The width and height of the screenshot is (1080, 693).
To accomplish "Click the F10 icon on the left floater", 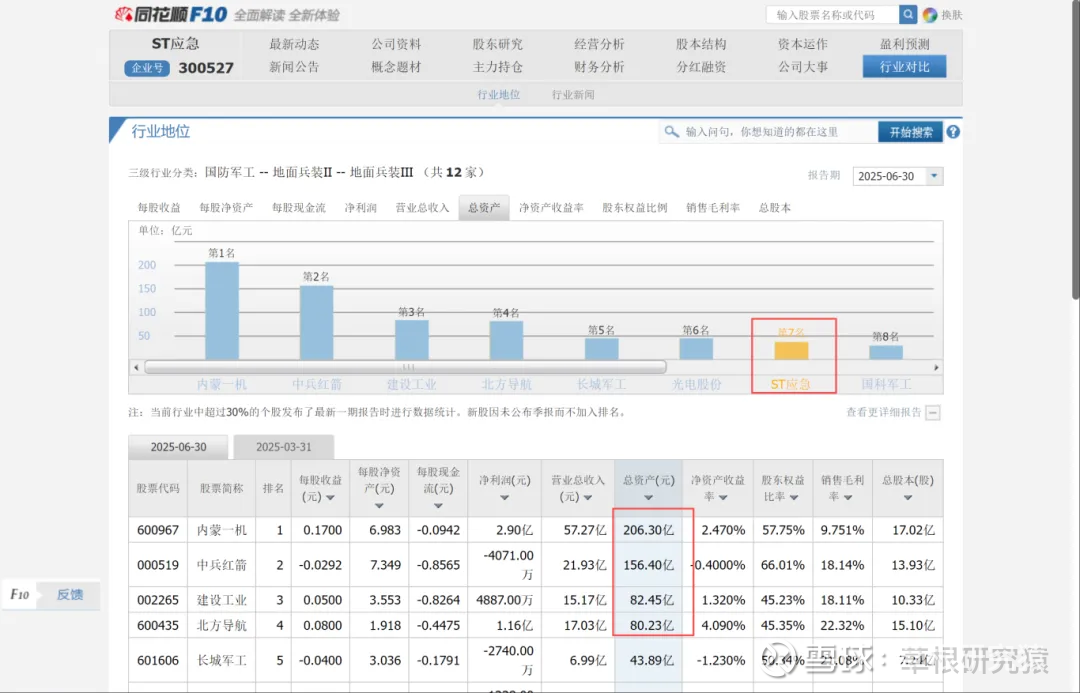I will (x=20, y=594).
